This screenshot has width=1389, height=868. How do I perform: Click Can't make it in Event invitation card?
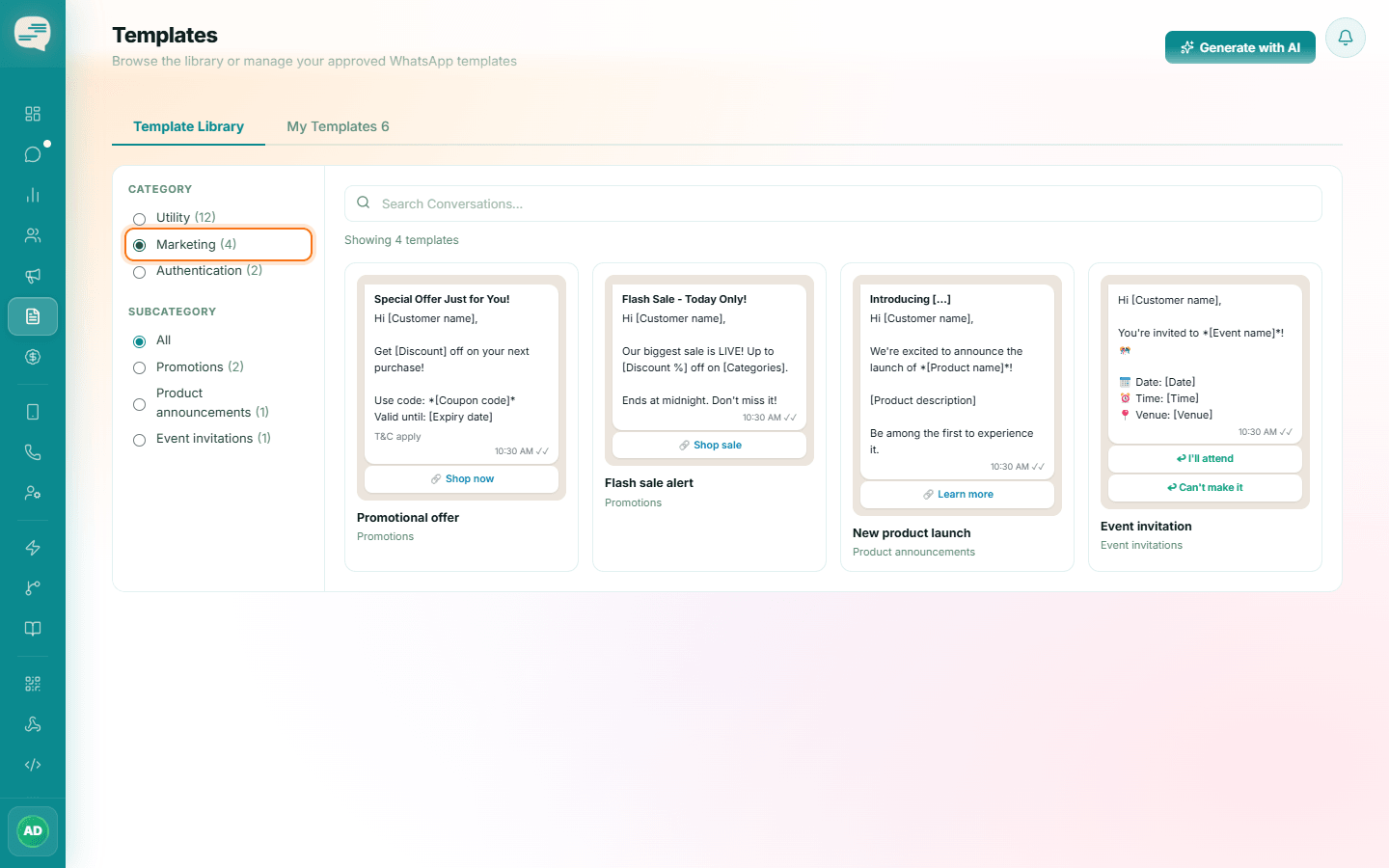pos(1205,487)
